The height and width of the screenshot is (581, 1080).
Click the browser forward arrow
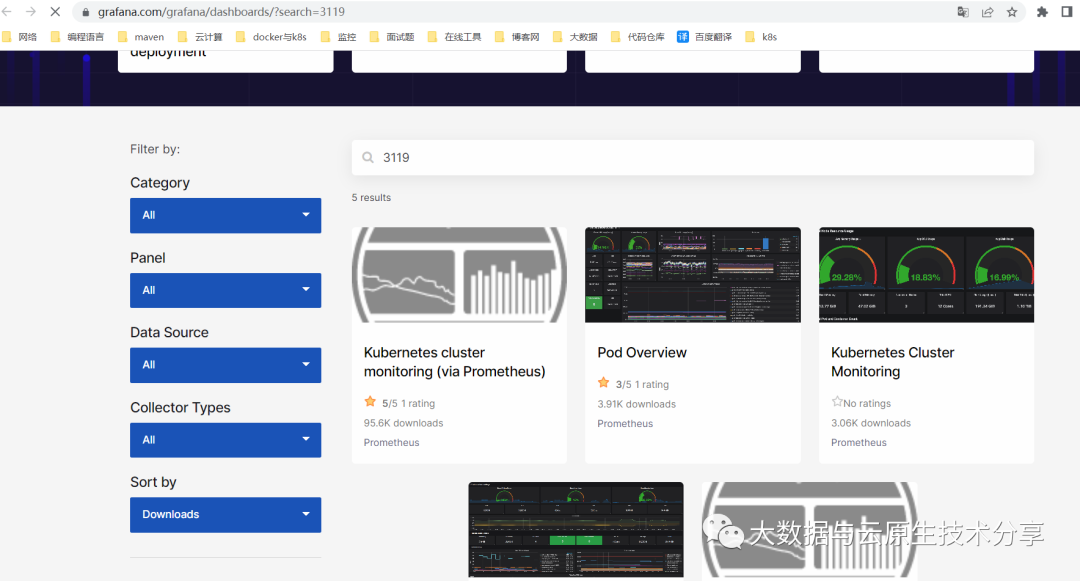[x=31, y=12]
